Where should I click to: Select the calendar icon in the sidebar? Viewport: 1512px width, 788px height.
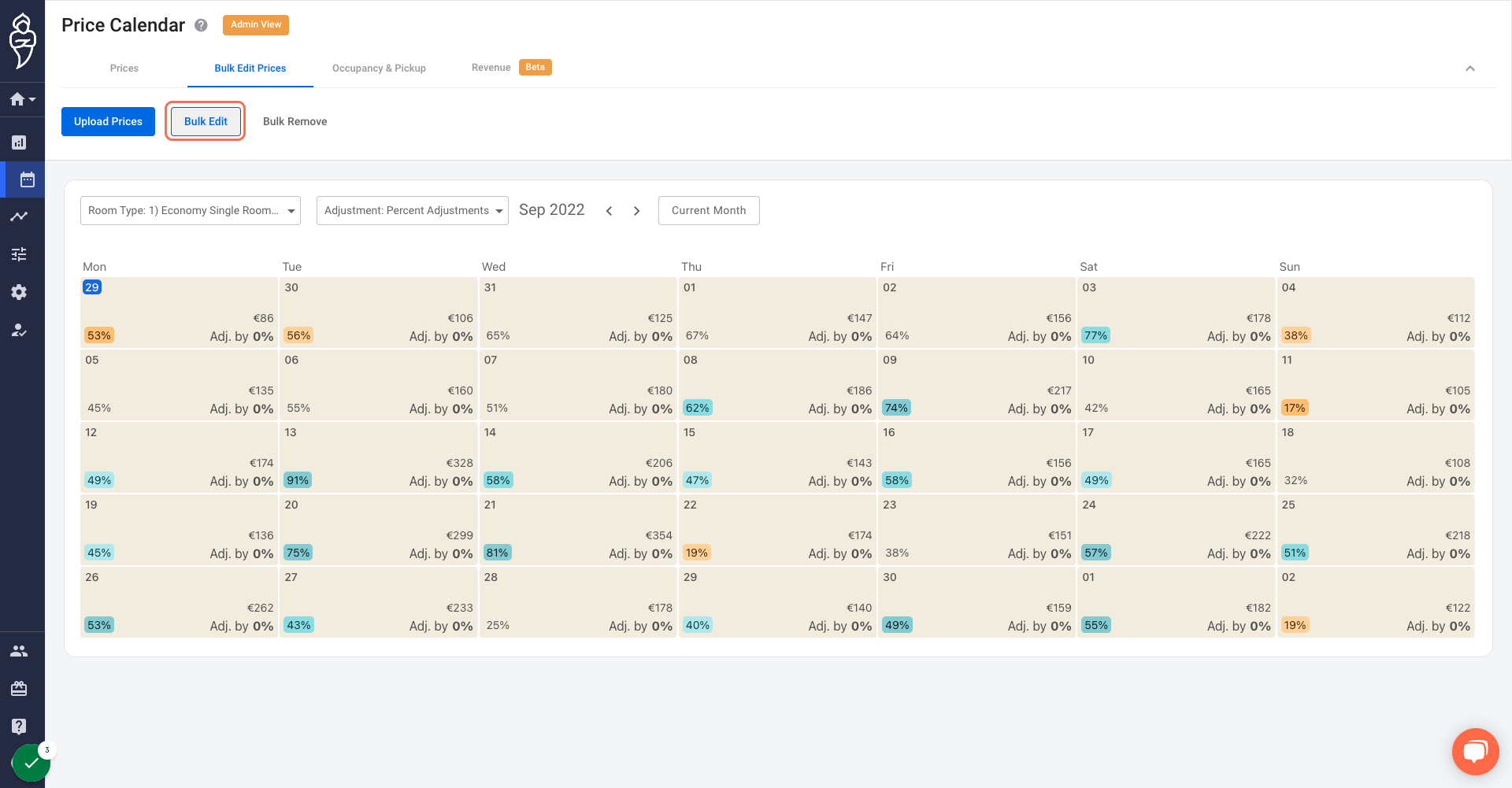click(27, 179)
